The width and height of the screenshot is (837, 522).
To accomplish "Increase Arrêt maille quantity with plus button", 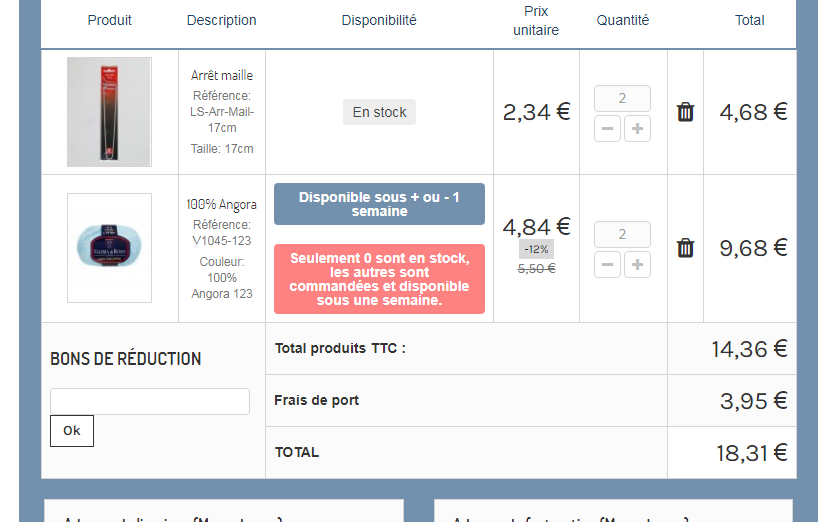I will click(637, 129).
